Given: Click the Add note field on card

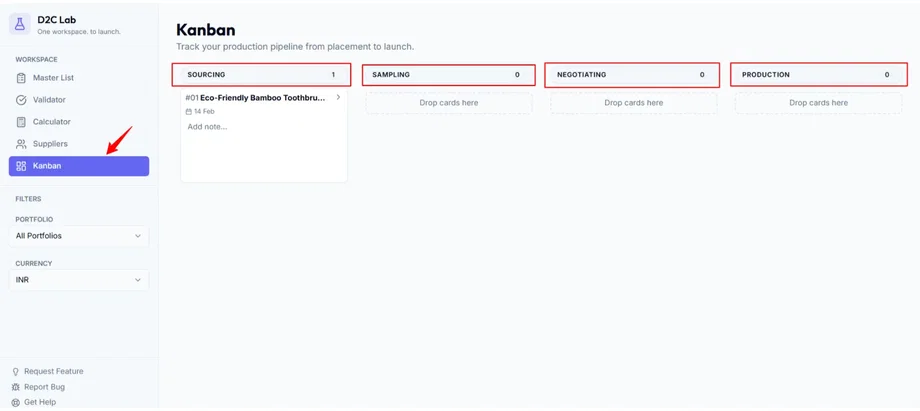Looking at the screenshot, I should point(208,127).
